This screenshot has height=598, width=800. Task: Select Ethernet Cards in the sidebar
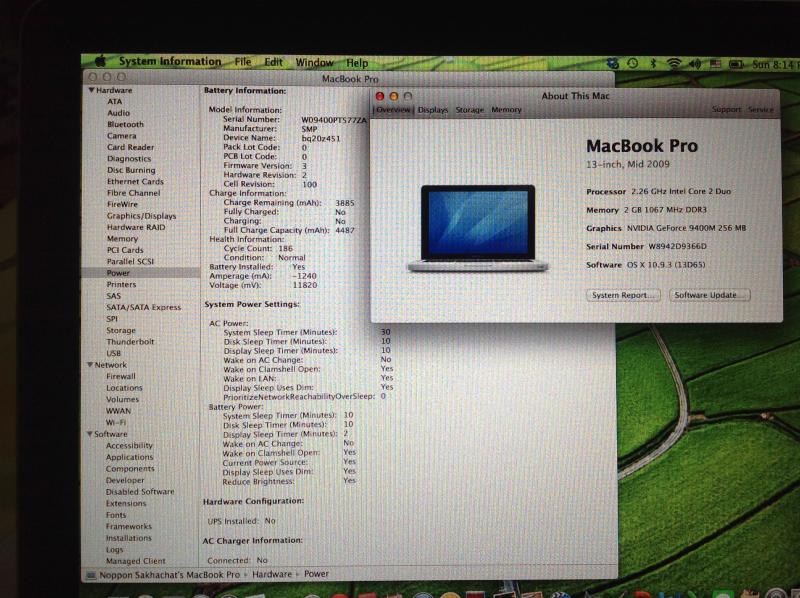(x=135, y=181)
